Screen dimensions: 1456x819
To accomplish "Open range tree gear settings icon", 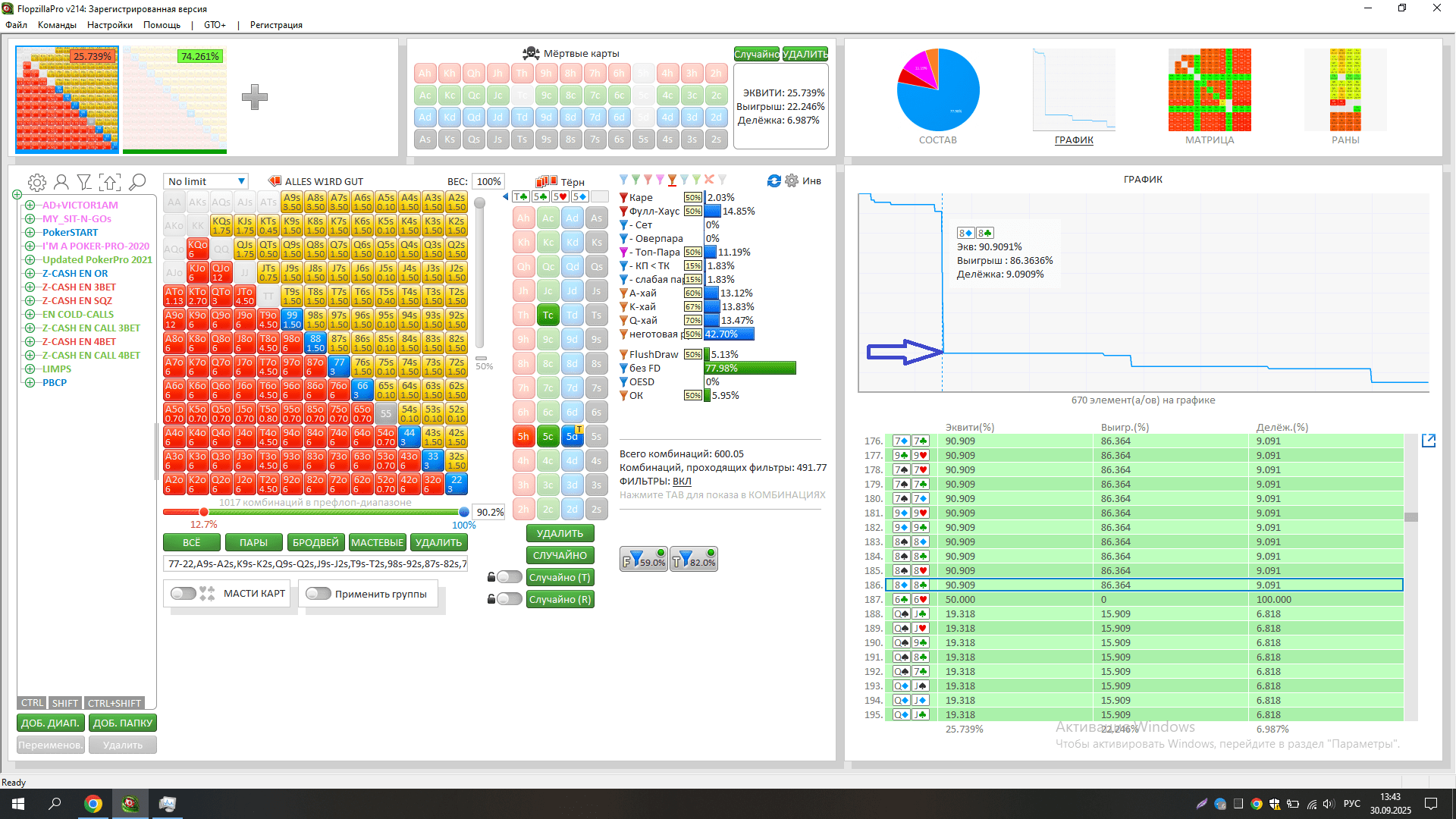I will pos(36,182).
